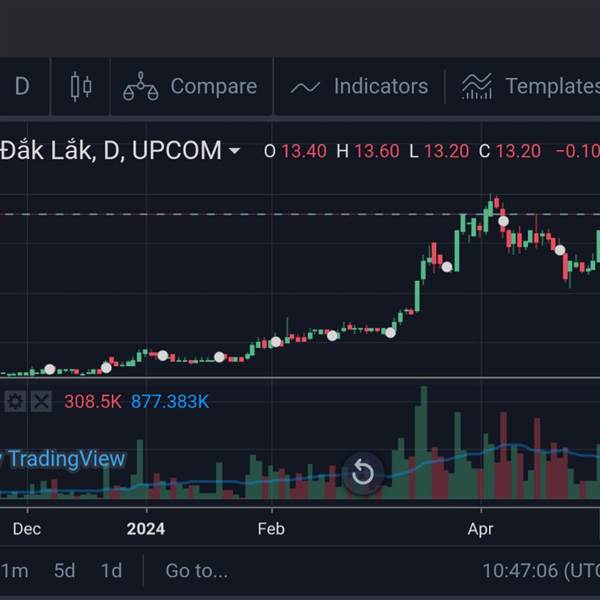The image size is (600, 600).
Task: Select the 1m time range
Action: pos(15,571)
